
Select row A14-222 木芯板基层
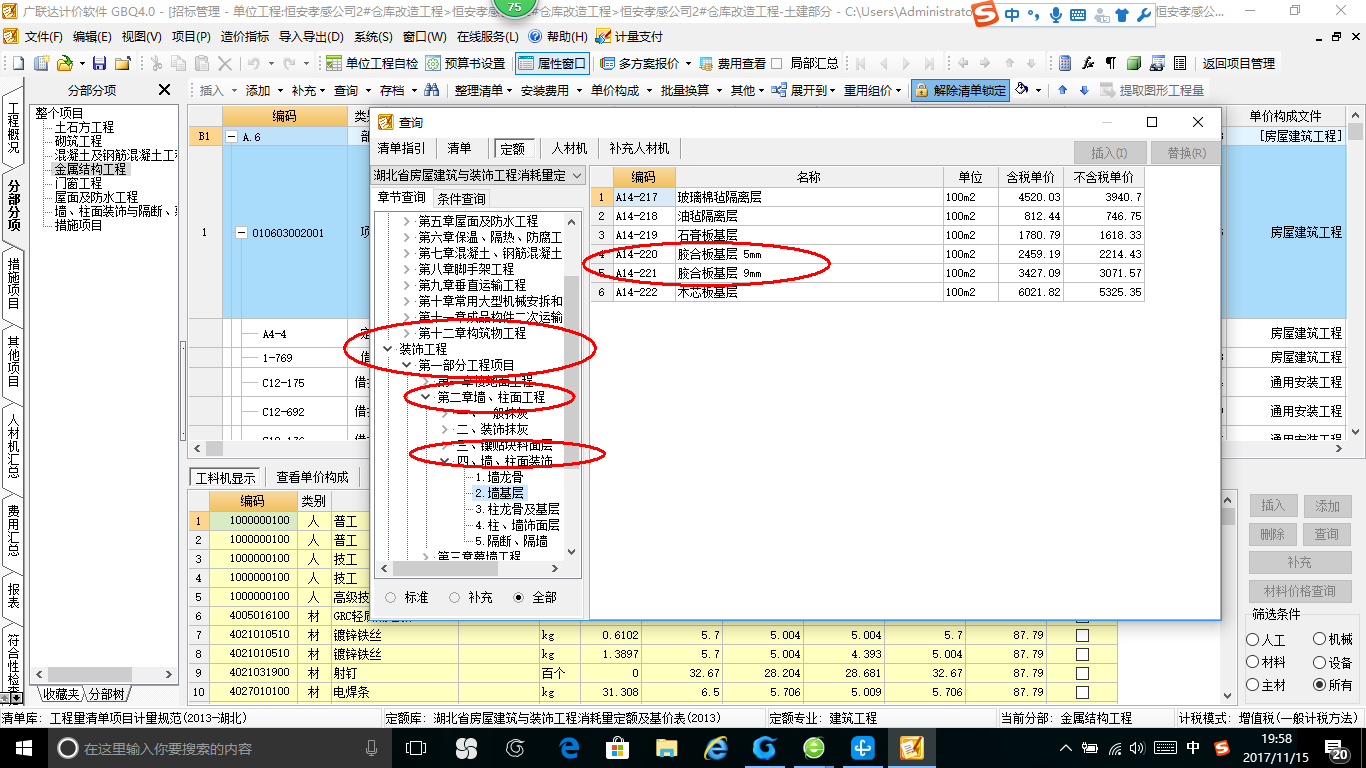(x=867, y=292)
